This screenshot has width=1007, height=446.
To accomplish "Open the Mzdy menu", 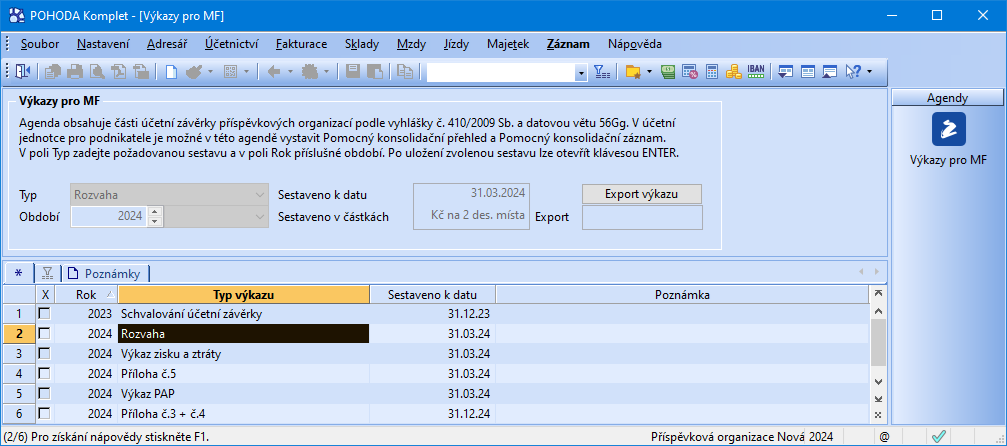I will tap(412, 44).
